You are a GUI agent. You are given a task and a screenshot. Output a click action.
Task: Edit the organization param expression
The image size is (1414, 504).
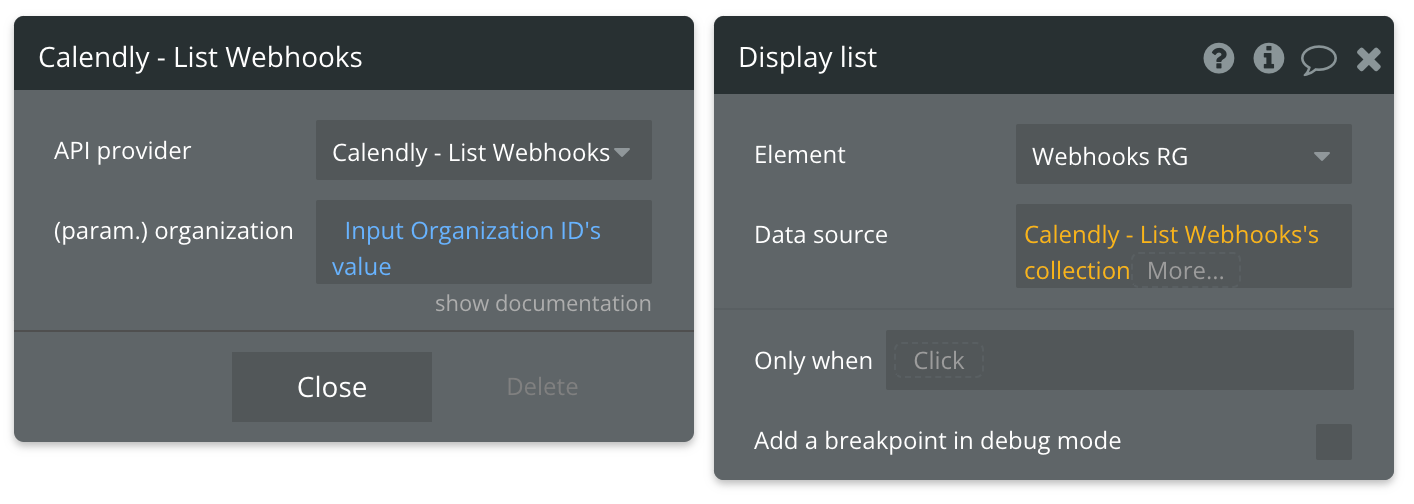[x=484, y=242]
